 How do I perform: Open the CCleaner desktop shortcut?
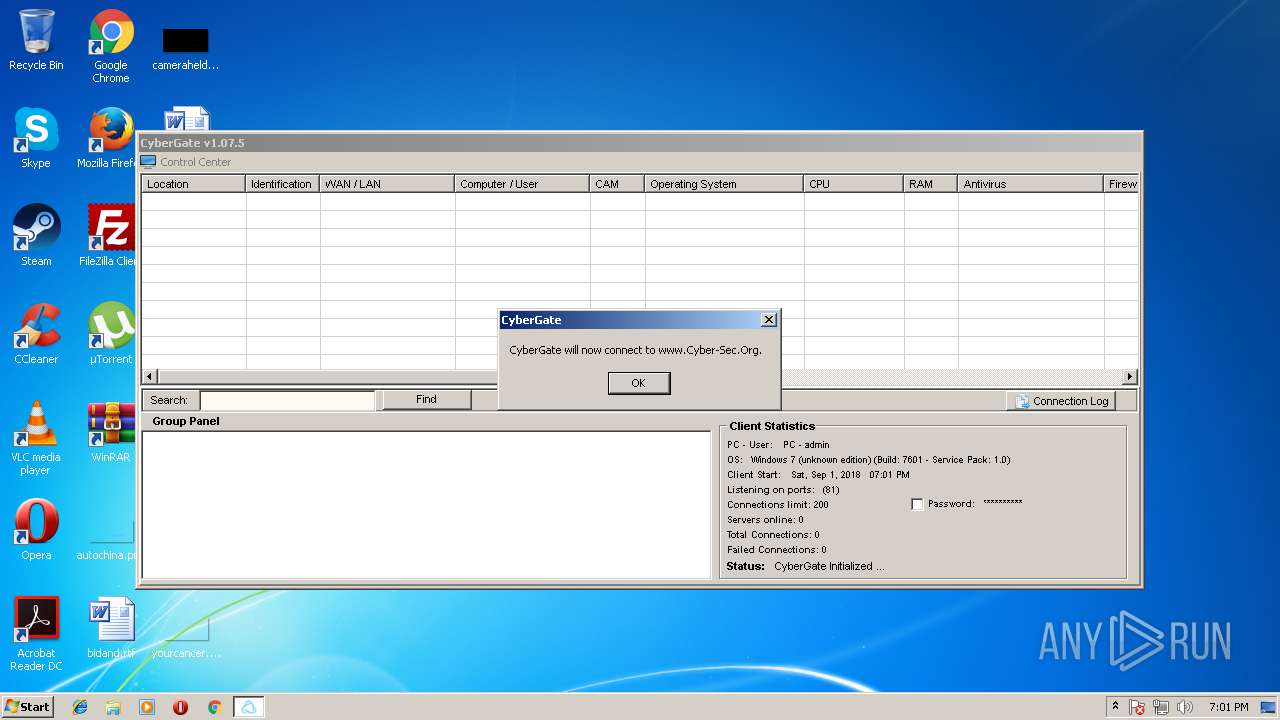[x=36, y=334]
